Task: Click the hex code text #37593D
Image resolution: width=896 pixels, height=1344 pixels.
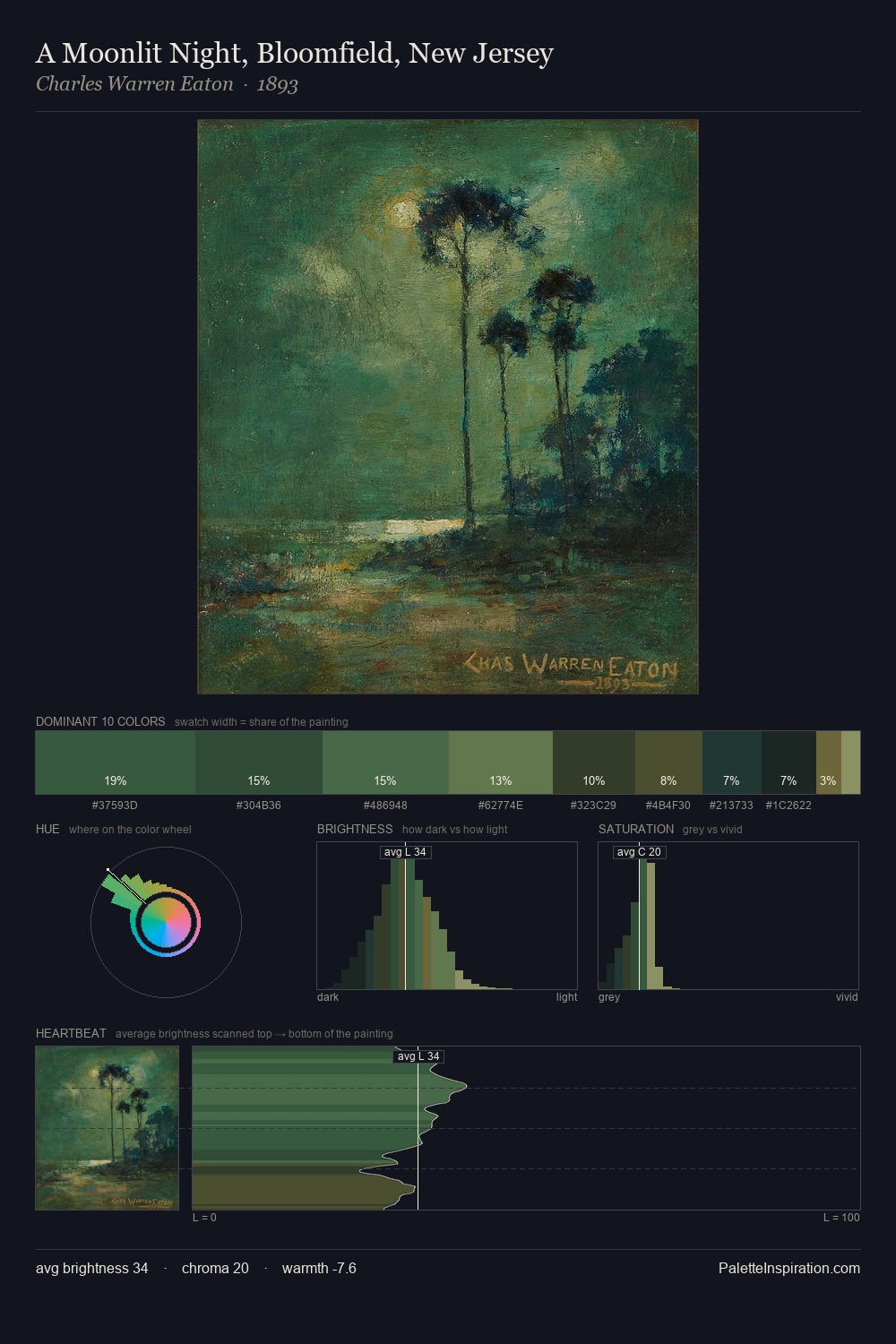Action: 116,806
